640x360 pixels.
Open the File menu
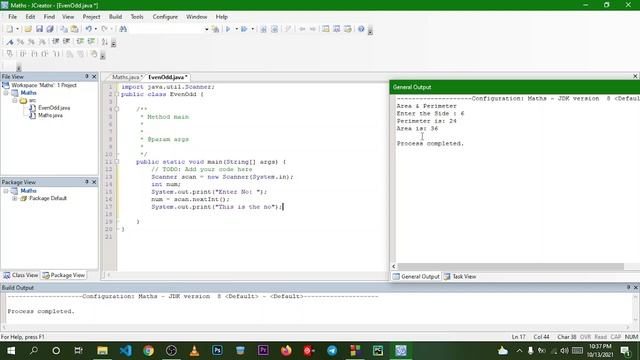[x=13, y=17]
